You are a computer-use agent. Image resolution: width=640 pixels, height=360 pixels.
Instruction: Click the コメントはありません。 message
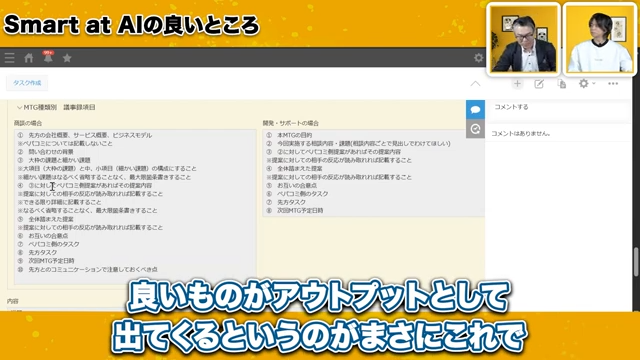pos(521,133)
